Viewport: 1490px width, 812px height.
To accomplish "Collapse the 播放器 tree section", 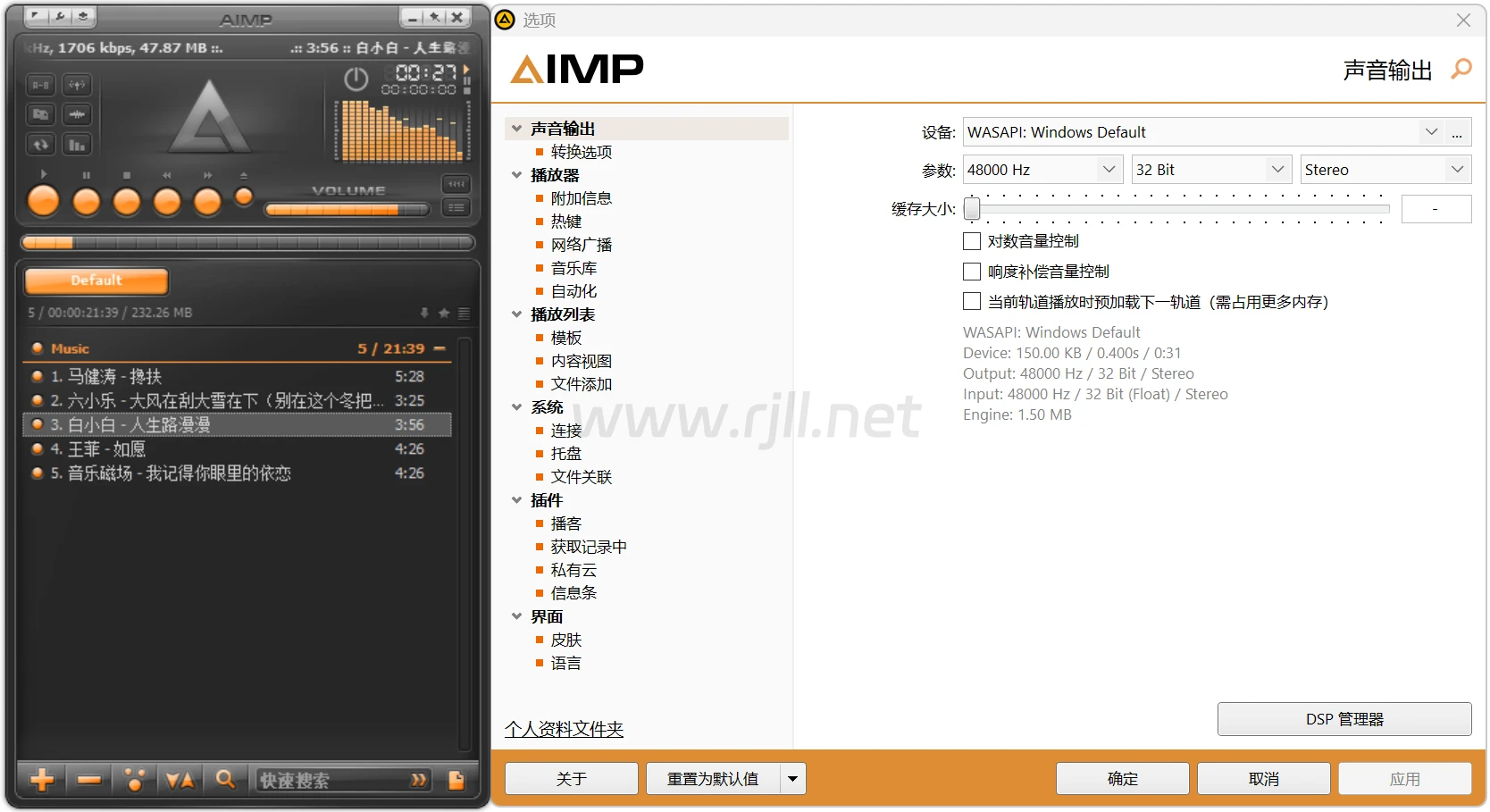I will (x=516, y=175).
